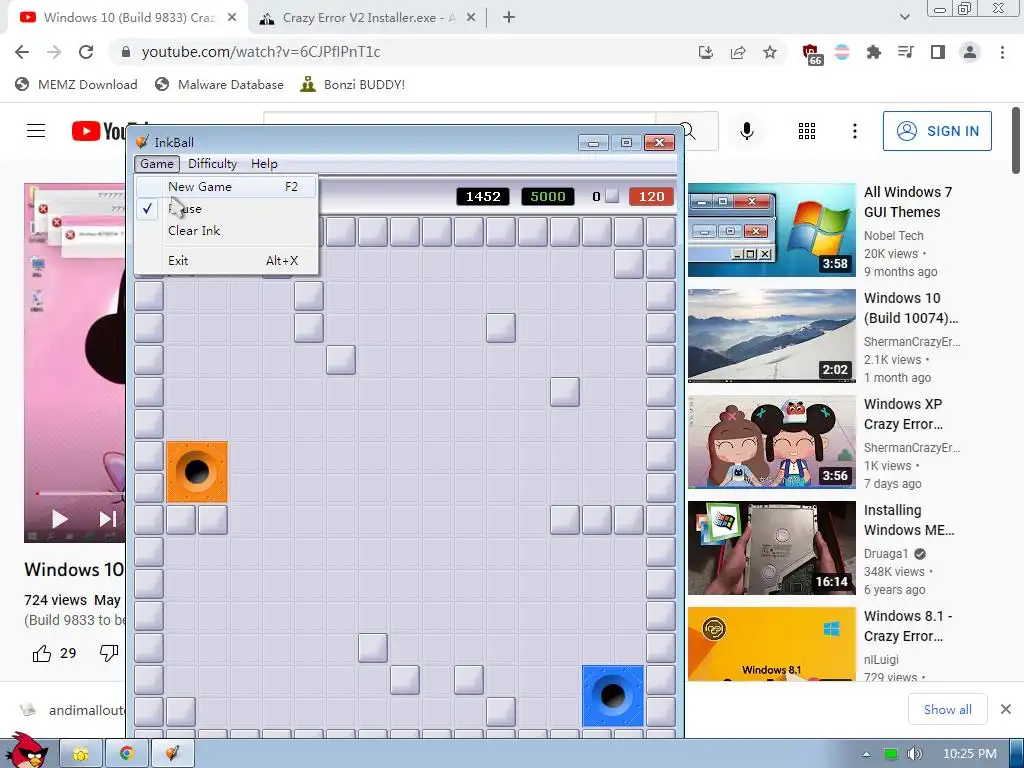Click the share page icon in address bar
This screenshot has height=768, width=1024.
click(738, 52)
